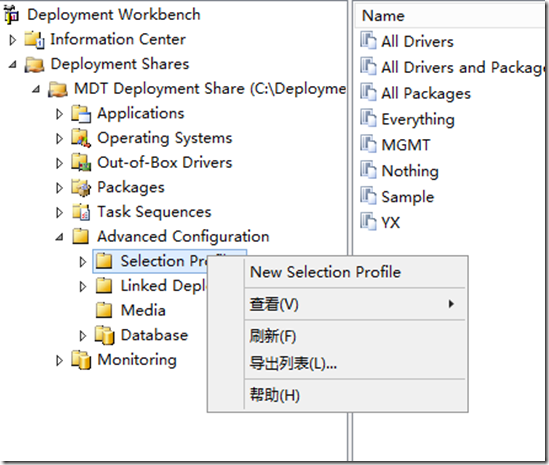Select the Out-of-Box Drivers tree label

[165, 163]
